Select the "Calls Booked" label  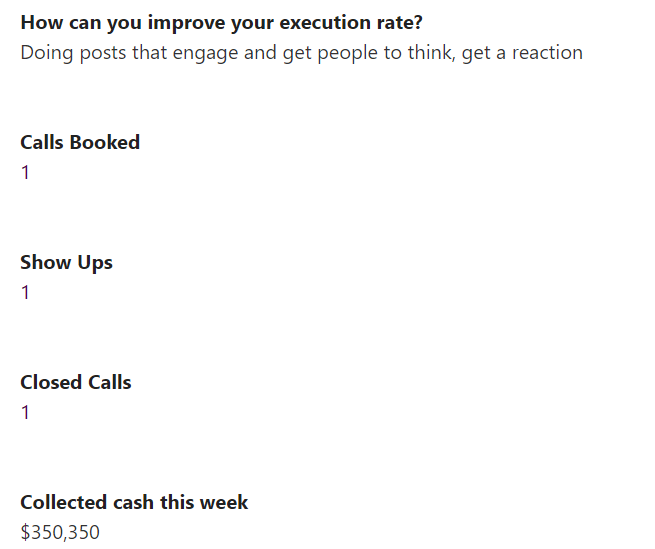pos(80,142)
